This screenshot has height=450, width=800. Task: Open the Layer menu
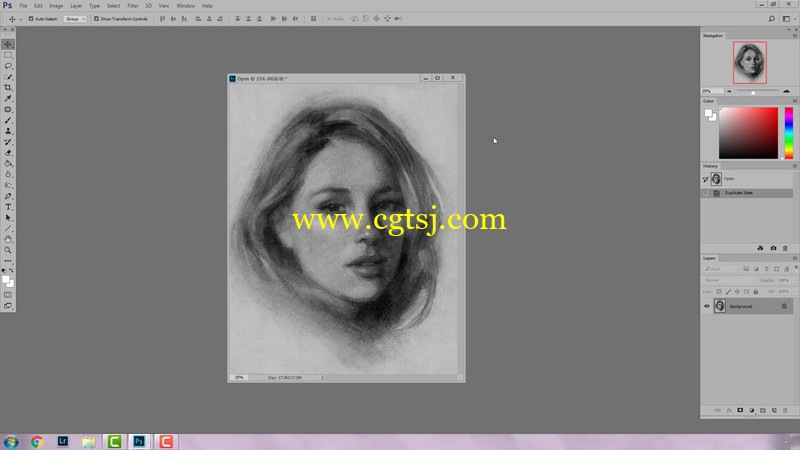pos(76,6)
